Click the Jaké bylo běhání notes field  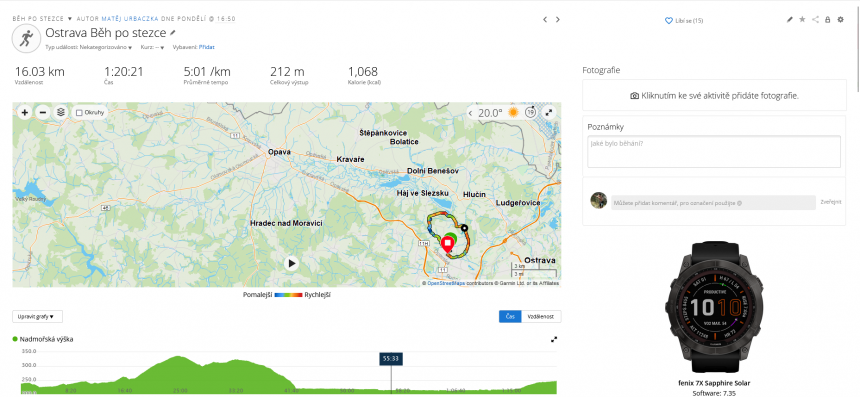pyautogui.click(x=714, y=151)
